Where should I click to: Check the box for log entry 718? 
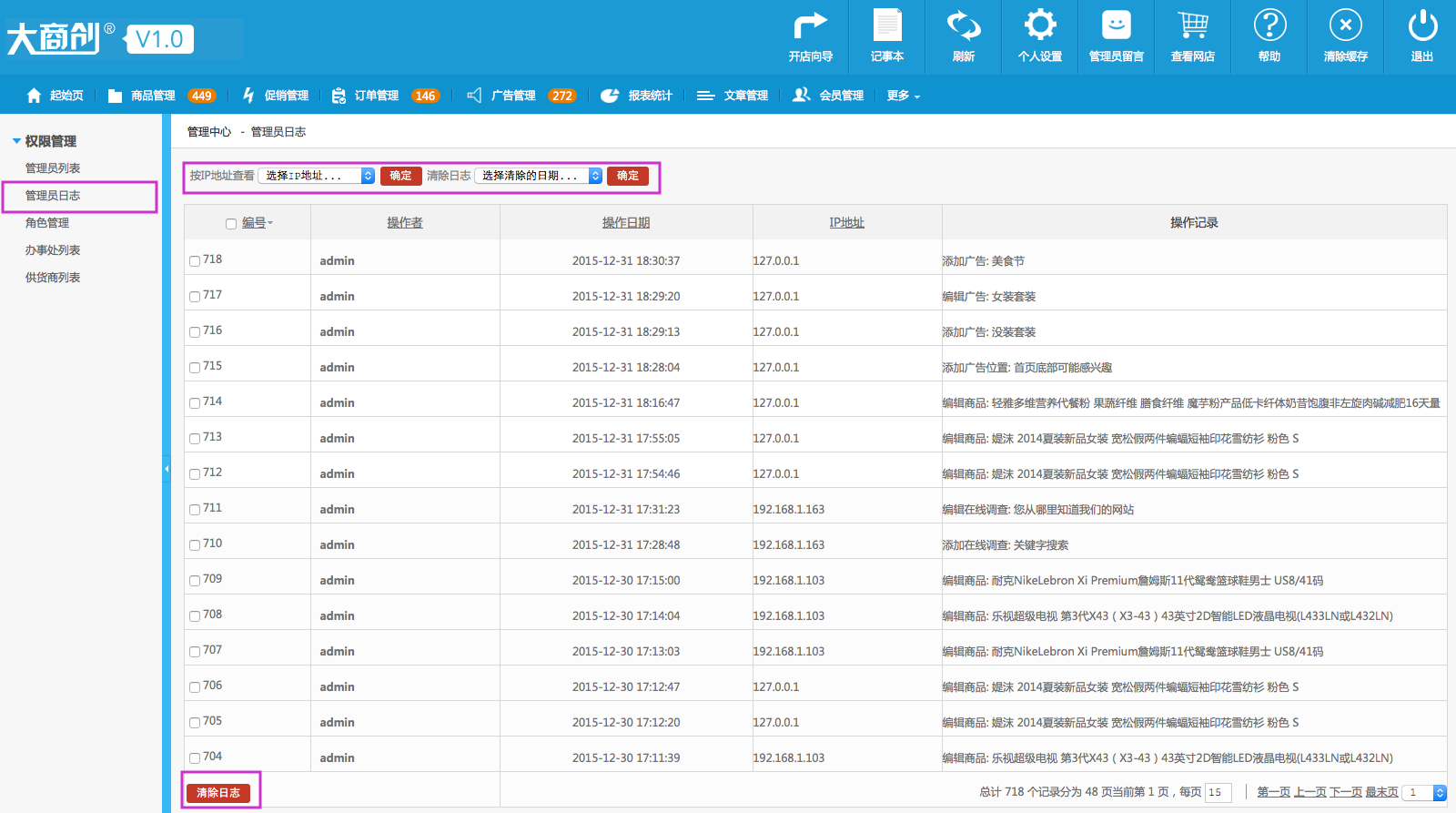pyautogui.click(x=195, y=261)
